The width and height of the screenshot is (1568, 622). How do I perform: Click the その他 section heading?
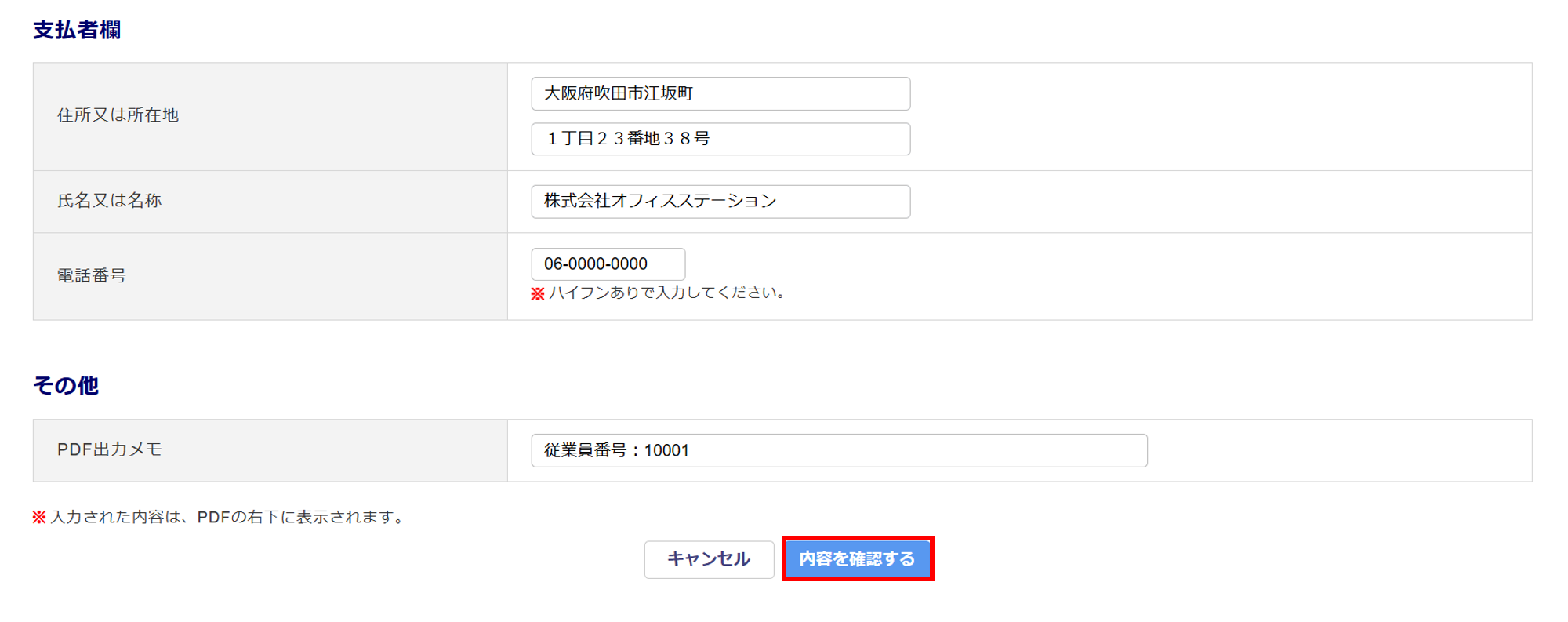point(66,385)
